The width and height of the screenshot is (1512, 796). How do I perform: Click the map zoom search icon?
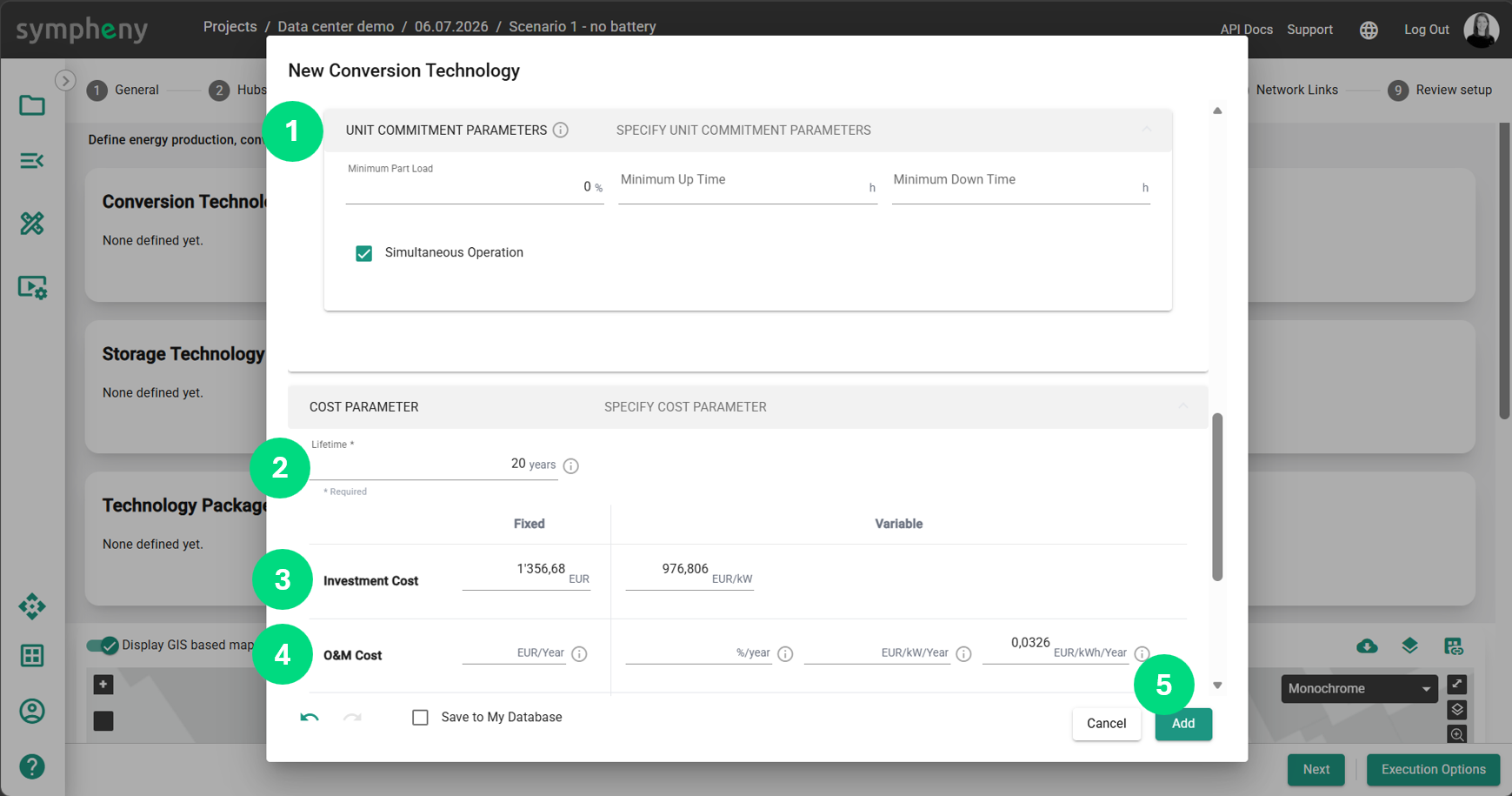[x=1457, y=734]
